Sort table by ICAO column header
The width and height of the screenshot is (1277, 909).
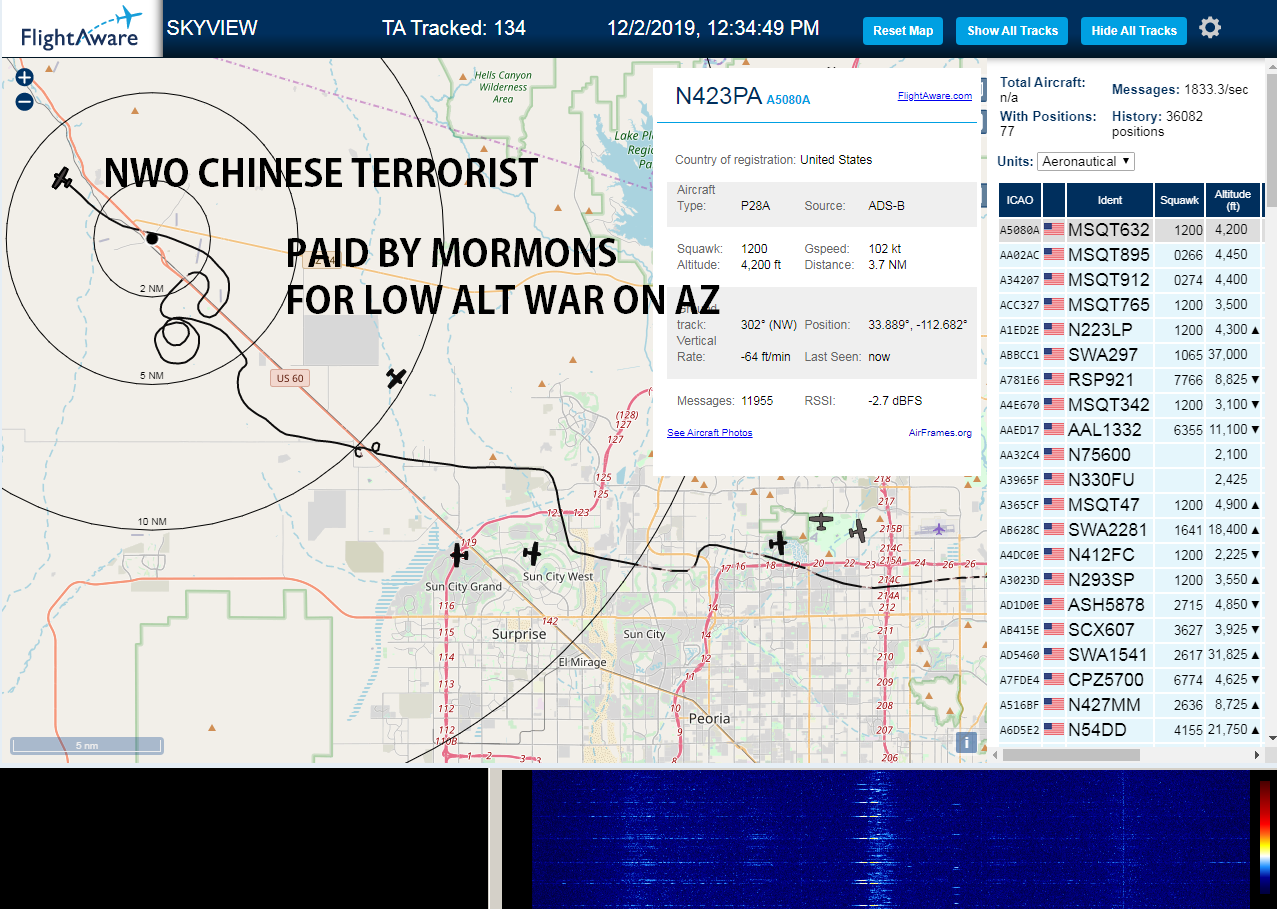pyautogui.click(x=1020, y=200)
